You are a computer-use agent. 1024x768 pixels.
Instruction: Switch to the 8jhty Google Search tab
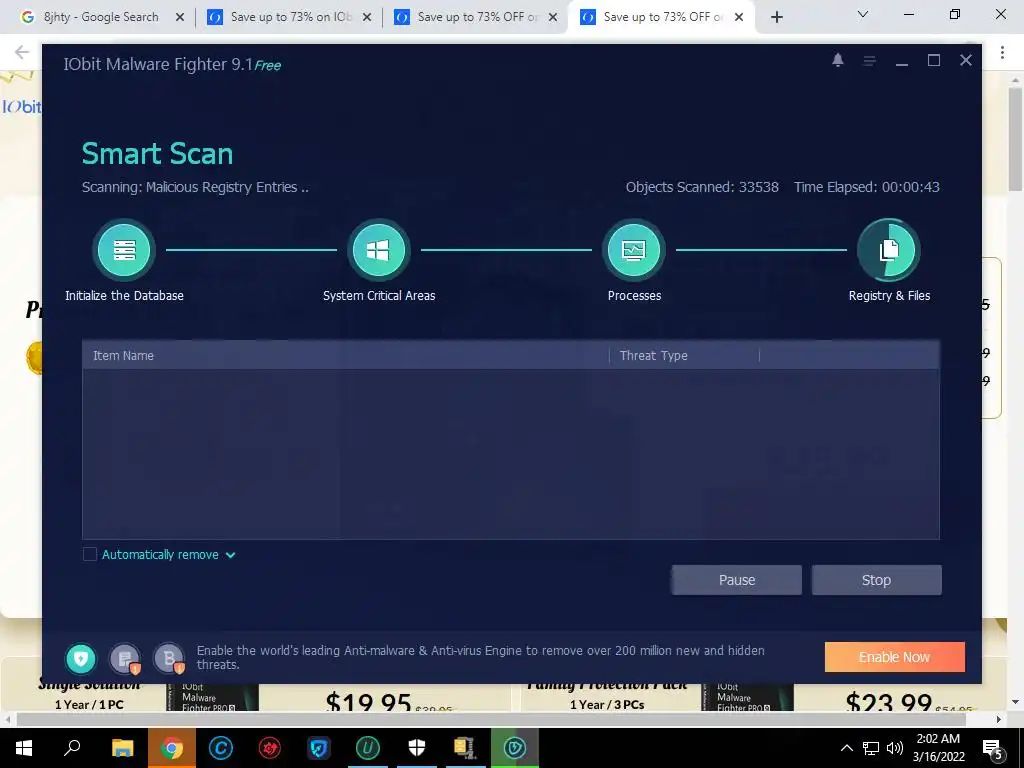tap(101, 17)
